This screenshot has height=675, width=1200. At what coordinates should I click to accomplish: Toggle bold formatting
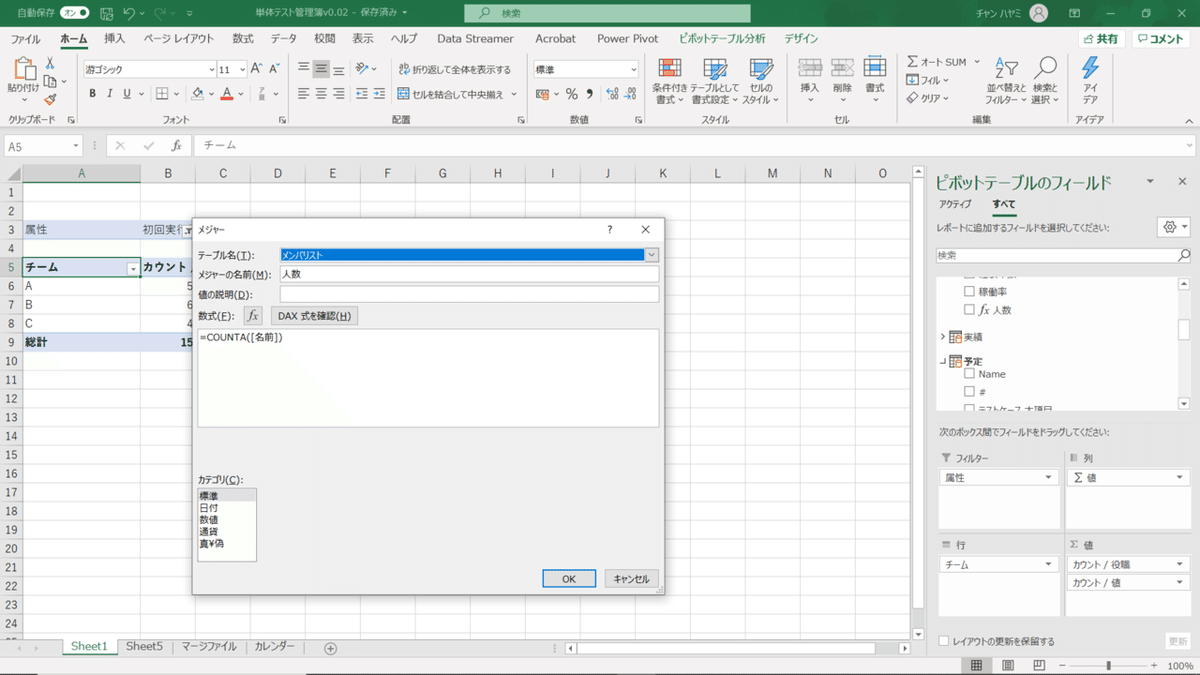point(92,94)
